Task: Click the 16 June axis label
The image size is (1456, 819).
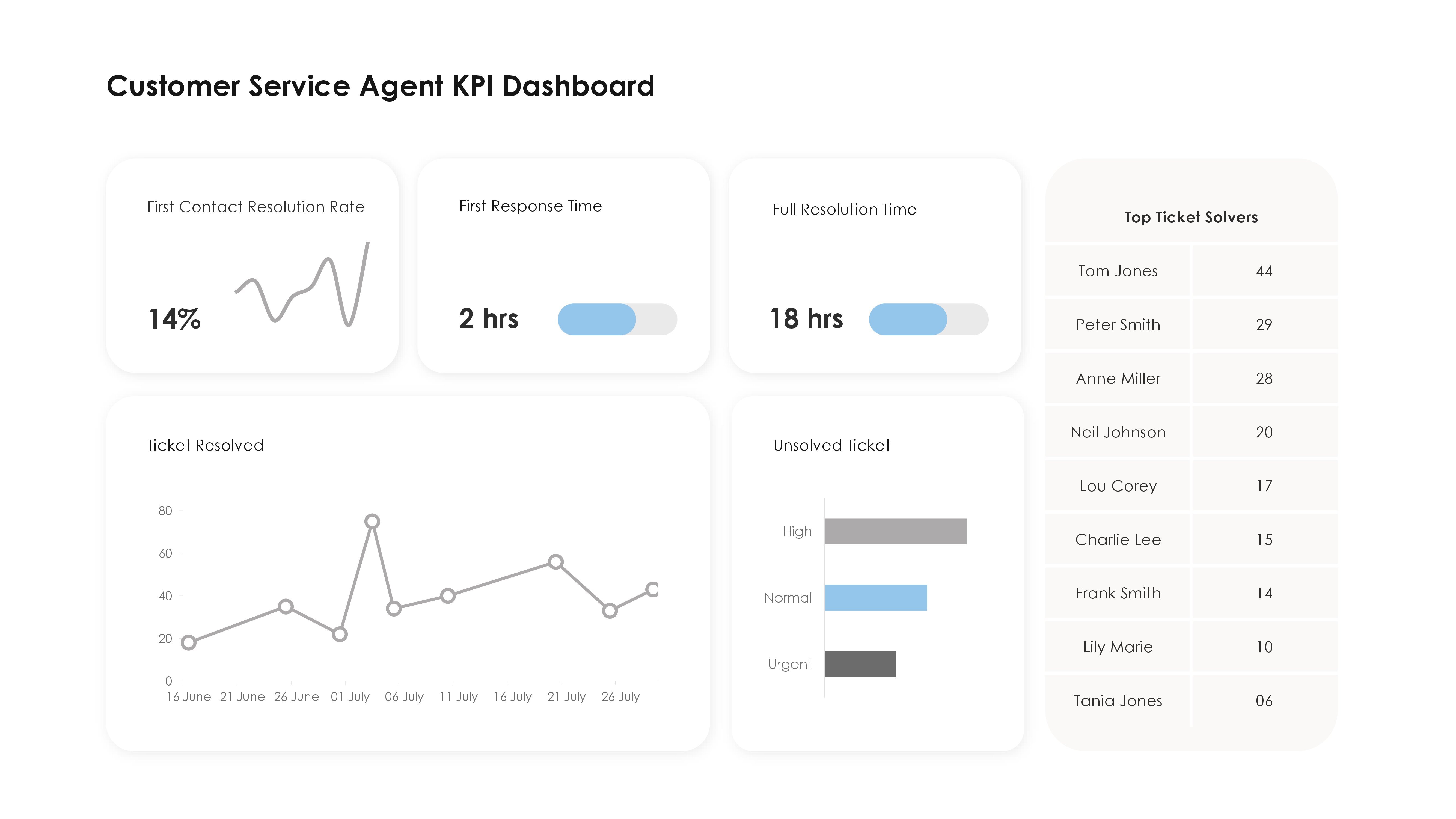Action: (188, 697)
